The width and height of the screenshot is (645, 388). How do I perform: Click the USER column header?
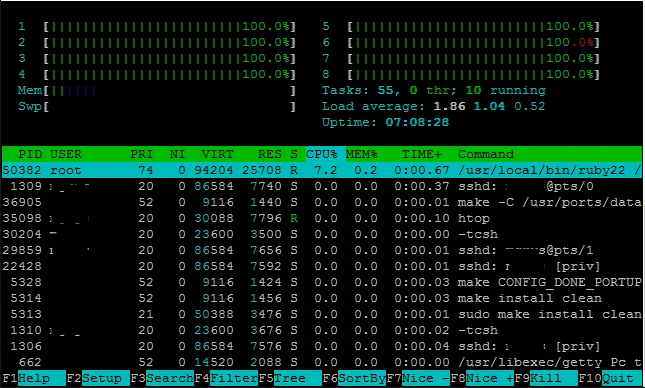[66, 154]
